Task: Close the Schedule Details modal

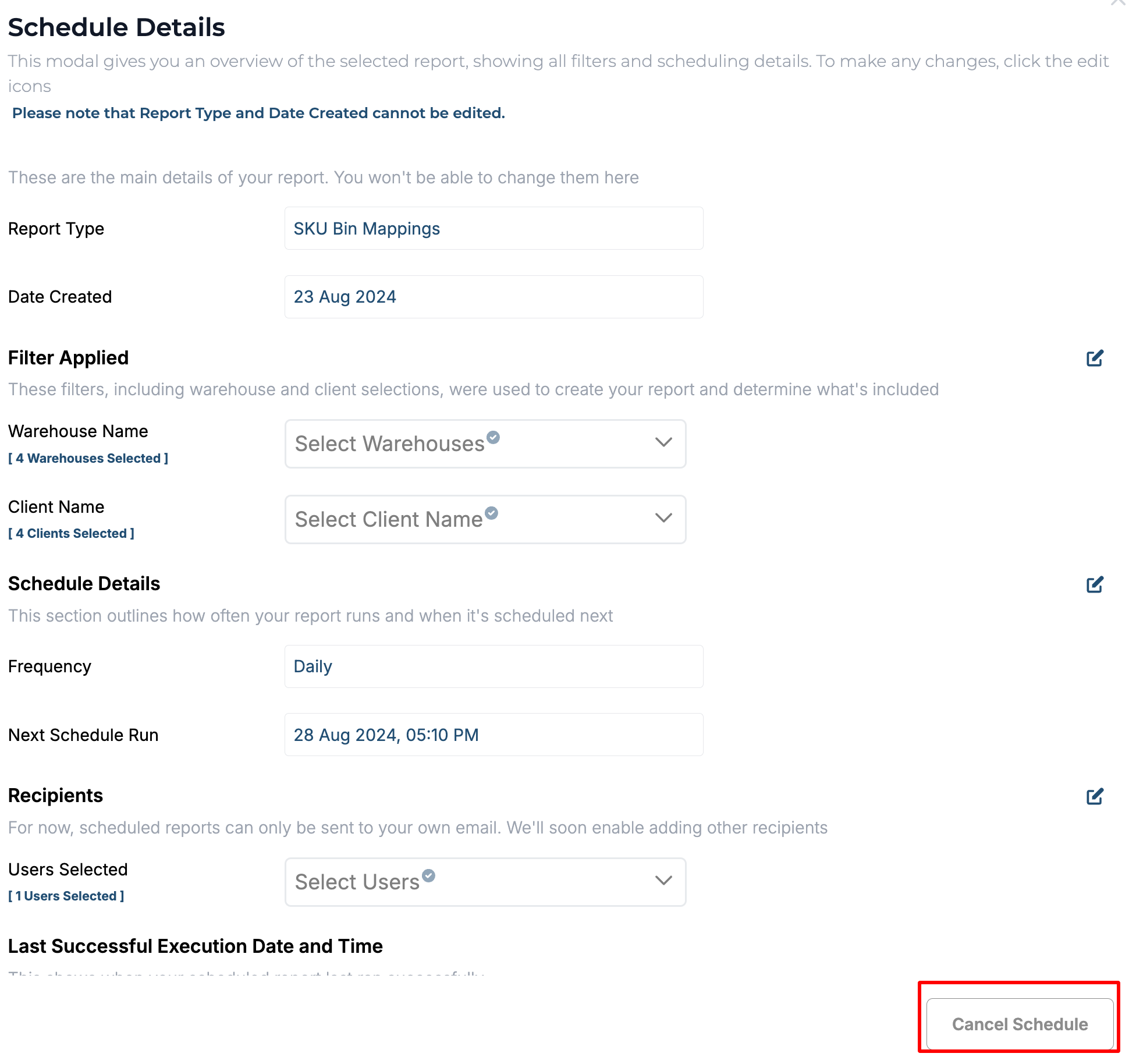Action: pyautogui.click(x=1118, y=3)
